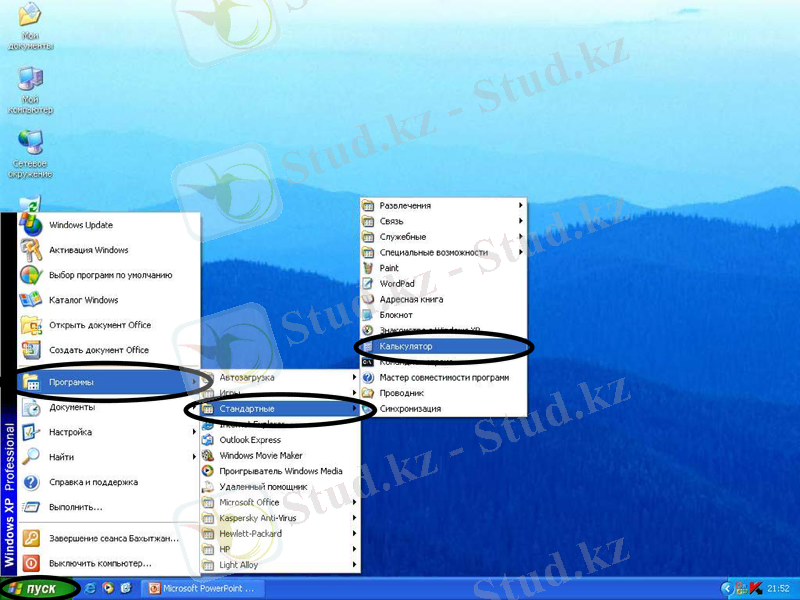Screen dimensions: 800x600
Task: Open Outlook Express menu entry
Action: click(x=250, y=440)
